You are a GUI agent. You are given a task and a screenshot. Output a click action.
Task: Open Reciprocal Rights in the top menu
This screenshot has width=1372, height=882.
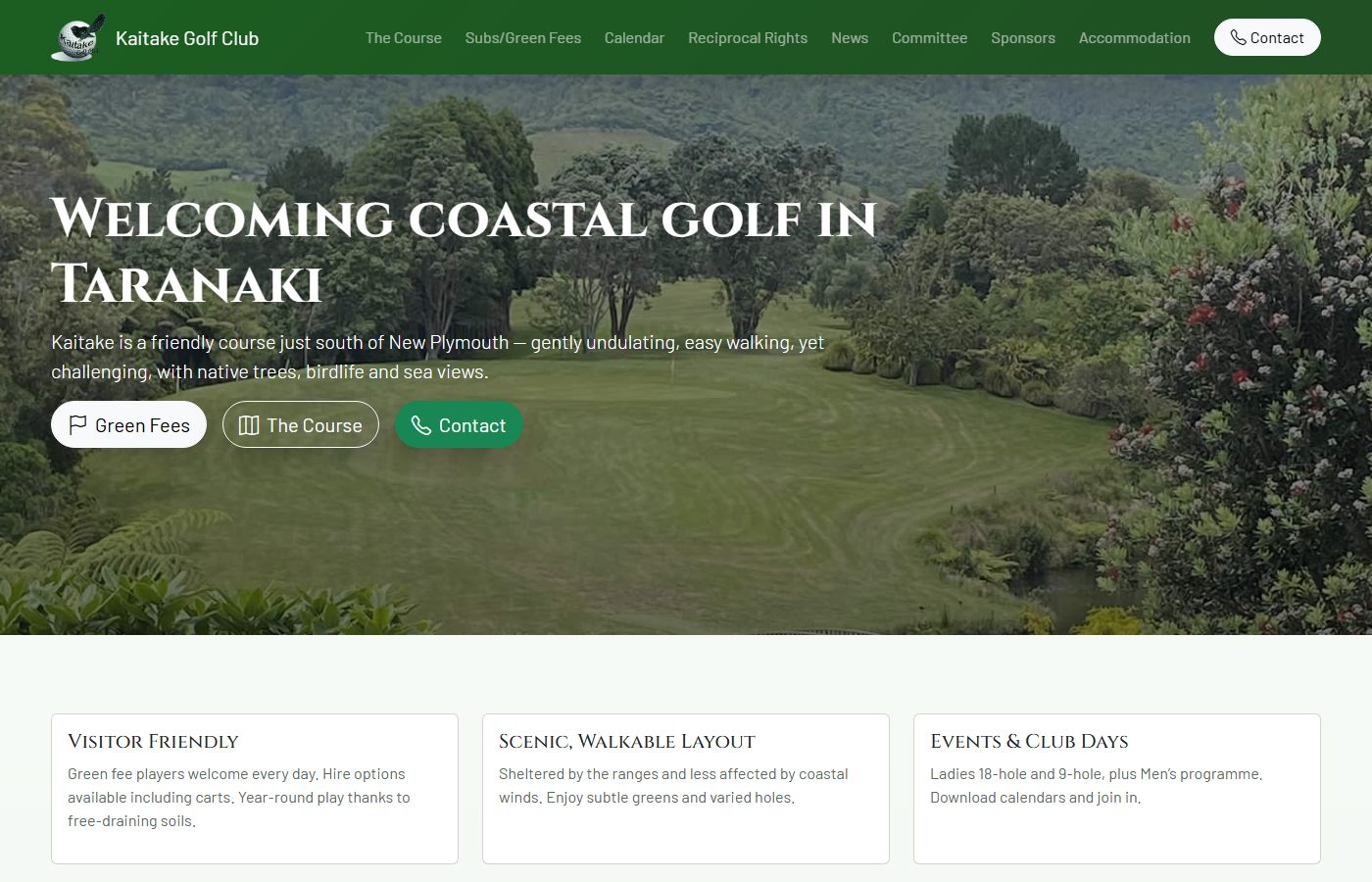point(748,37)
